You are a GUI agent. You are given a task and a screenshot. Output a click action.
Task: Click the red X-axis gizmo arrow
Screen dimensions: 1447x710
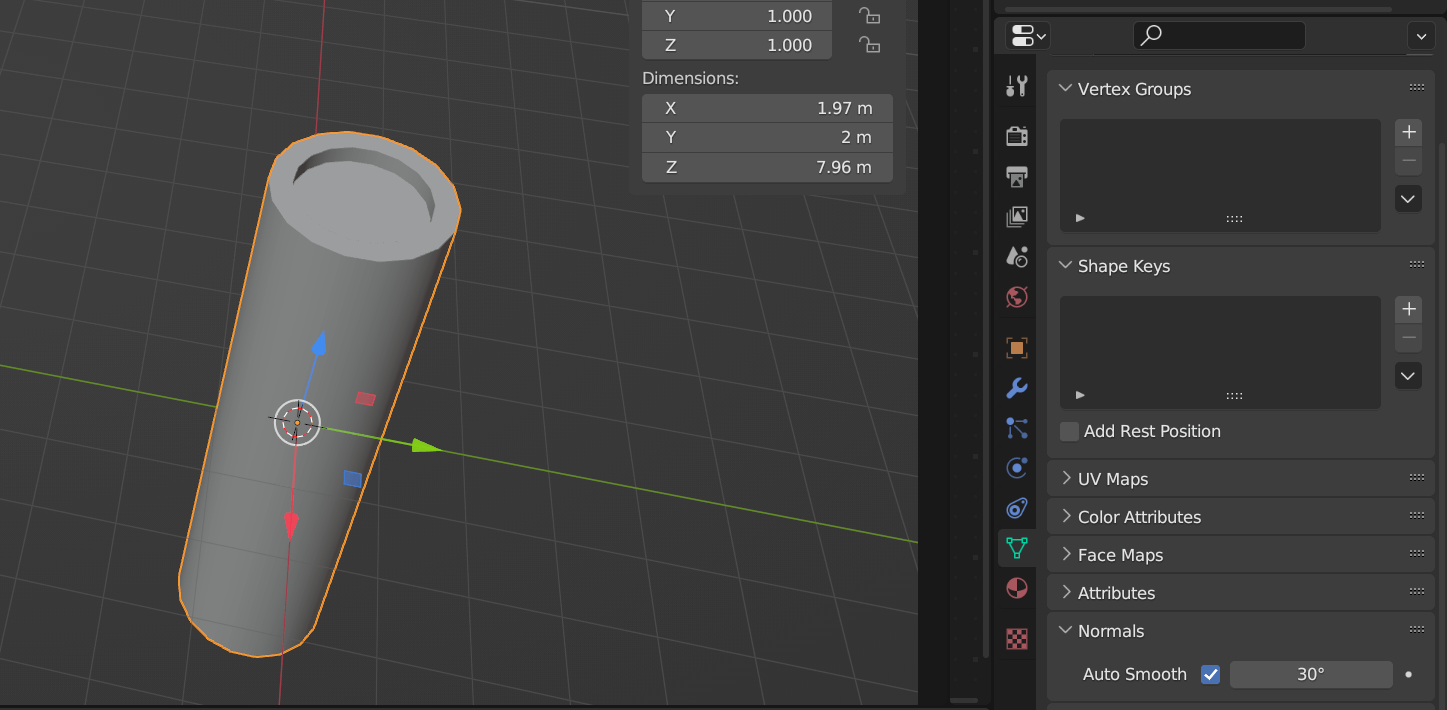(291, 524)
